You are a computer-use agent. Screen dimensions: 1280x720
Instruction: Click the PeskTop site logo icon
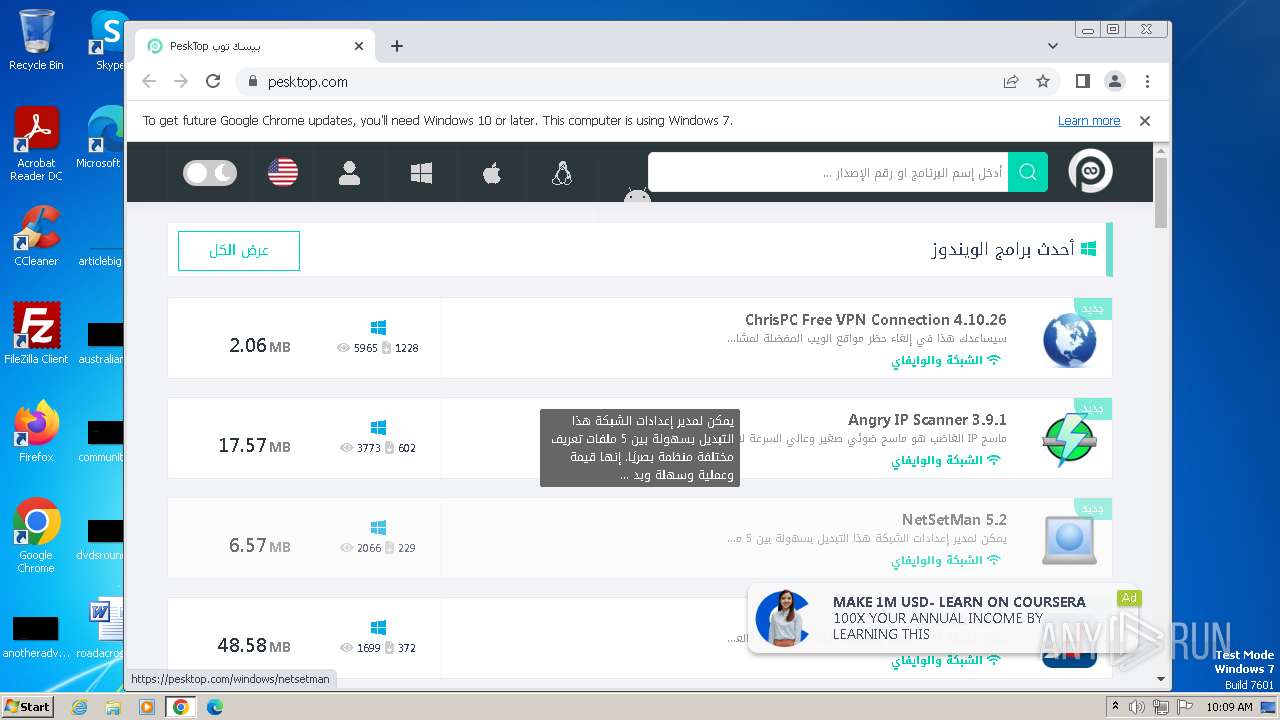[1089, 172]
